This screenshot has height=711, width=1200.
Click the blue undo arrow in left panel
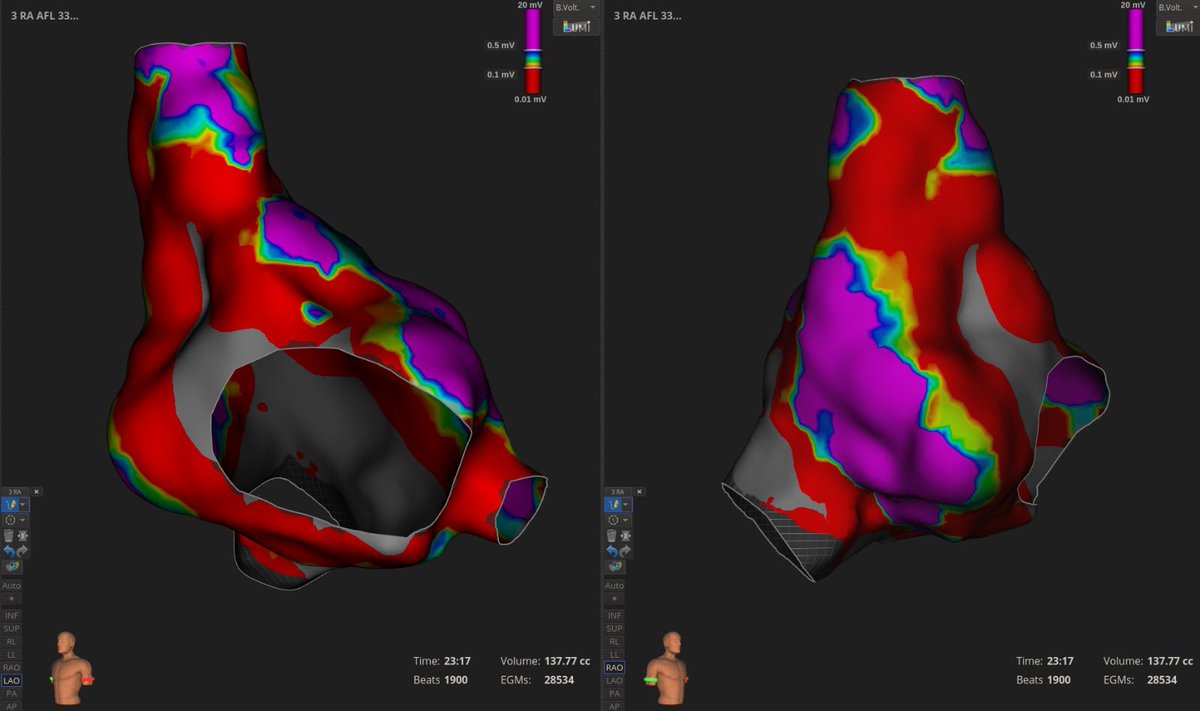coord(10,551)
